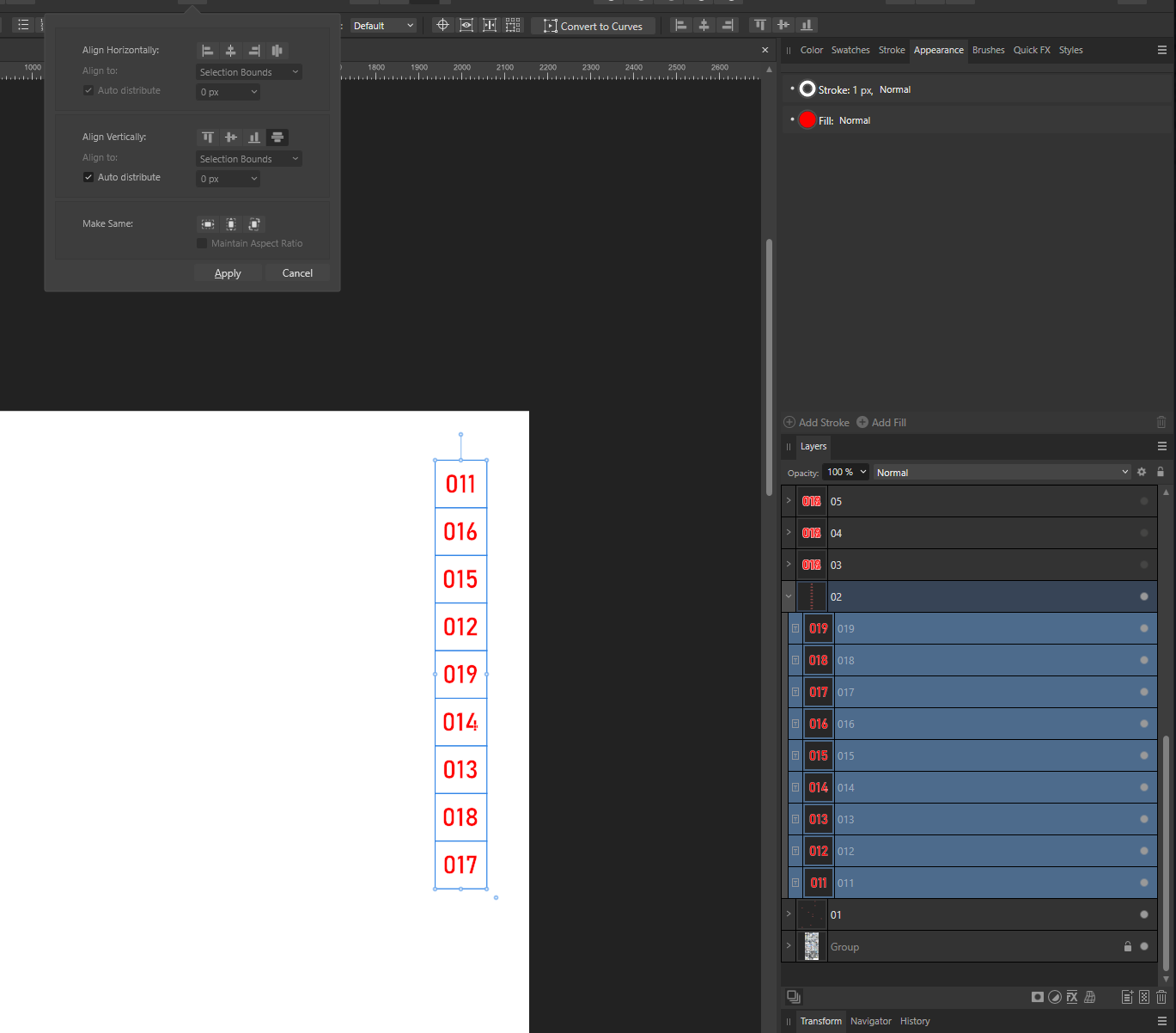Screen dimensions: 1176x1033
Task: Add new layer with Add Layer icon
Action: [x=1128, y=997]
